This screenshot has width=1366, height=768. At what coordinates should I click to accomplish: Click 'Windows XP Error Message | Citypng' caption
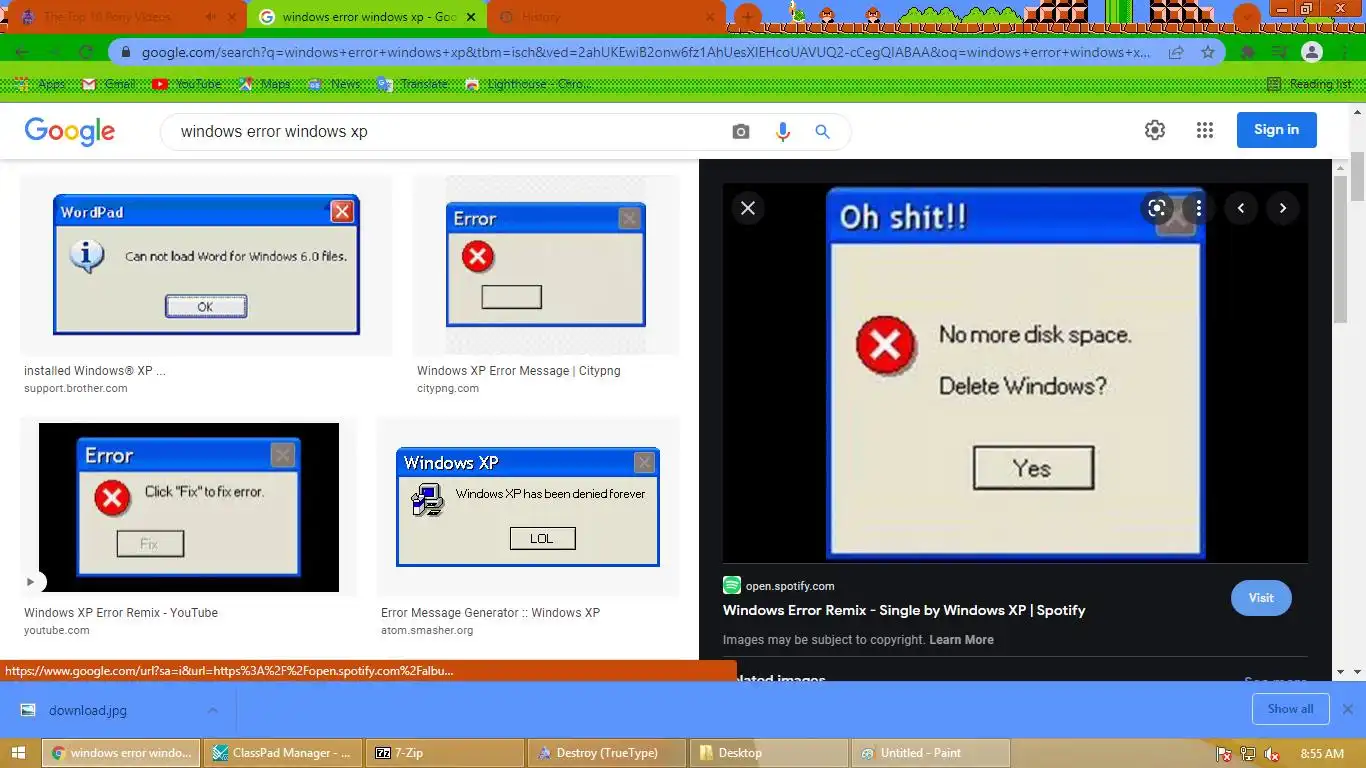tap(519, 371)
